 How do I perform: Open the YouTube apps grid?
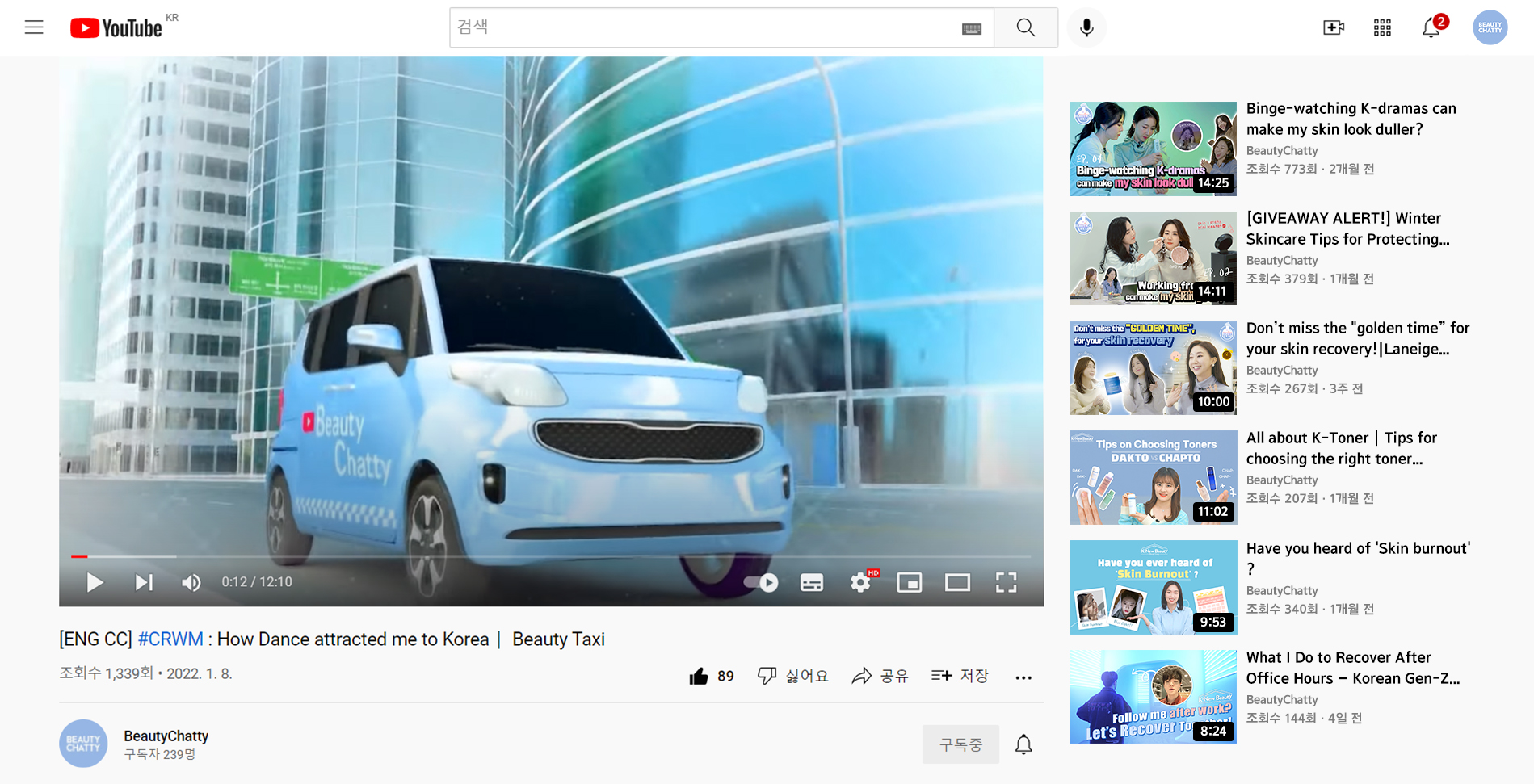(1382, 27)
